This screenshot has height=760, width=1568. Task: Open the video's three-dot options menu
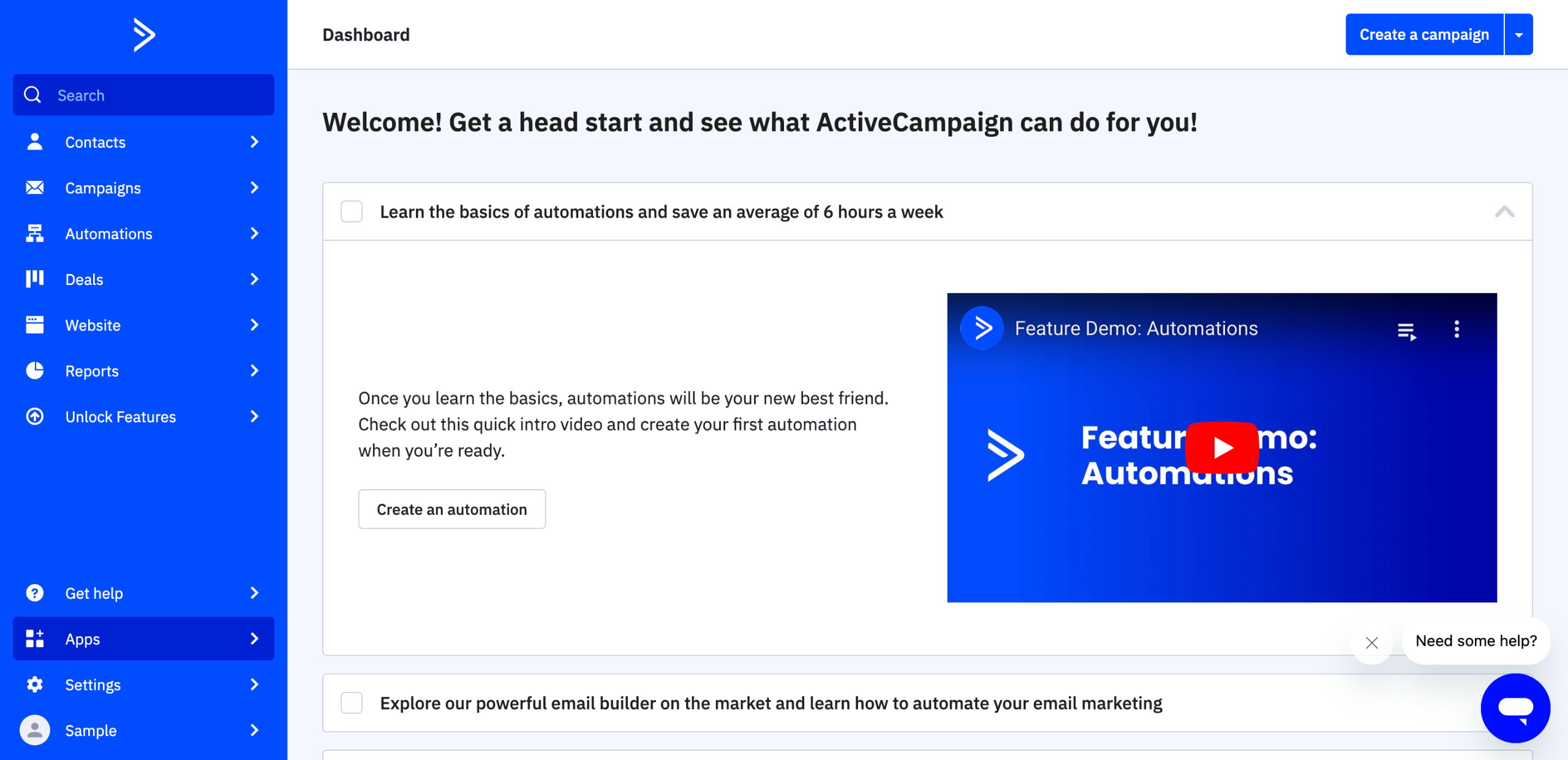click(1457, 329)
